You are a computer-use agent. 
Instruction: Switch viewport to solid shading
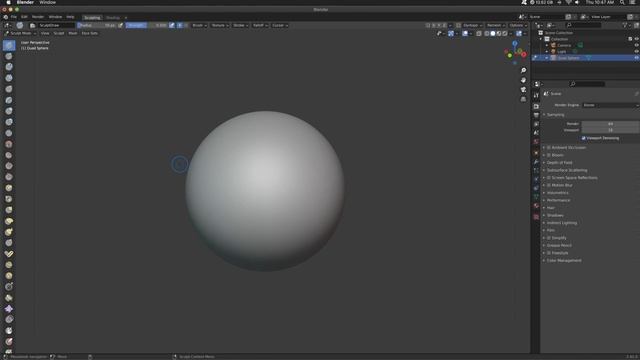(x=493, y=33)
